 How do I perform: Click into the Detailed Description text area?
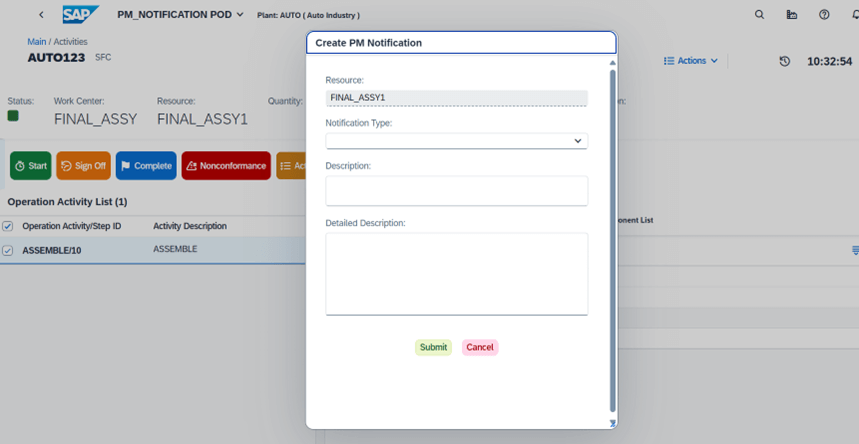click(456, 274)
